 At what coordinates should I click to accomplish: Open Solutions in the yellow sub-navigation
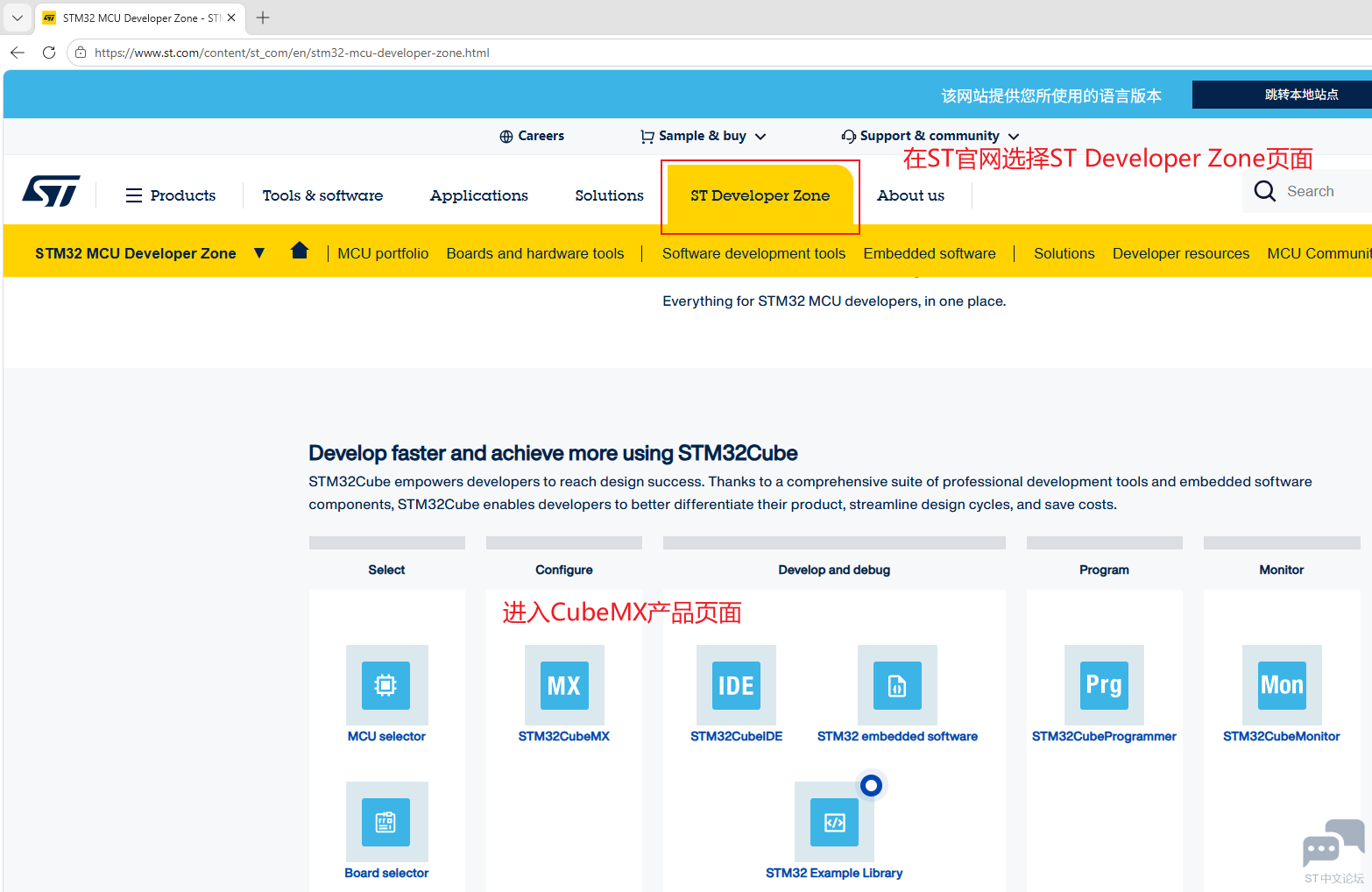click(x=1064, y=253)
